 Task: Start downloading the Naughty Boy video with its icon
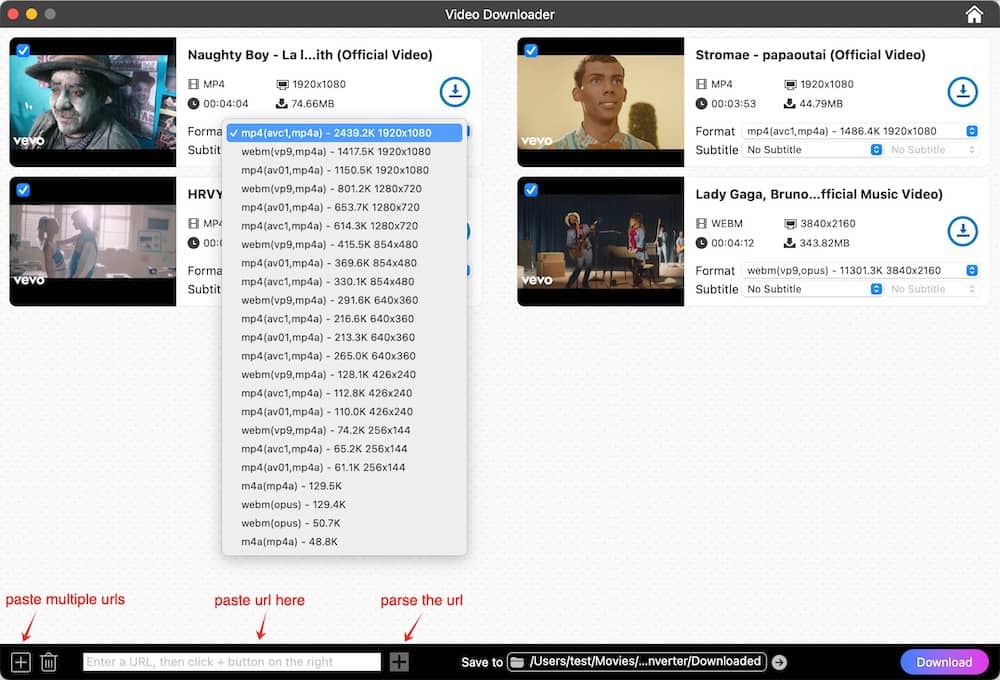[455, 92]
